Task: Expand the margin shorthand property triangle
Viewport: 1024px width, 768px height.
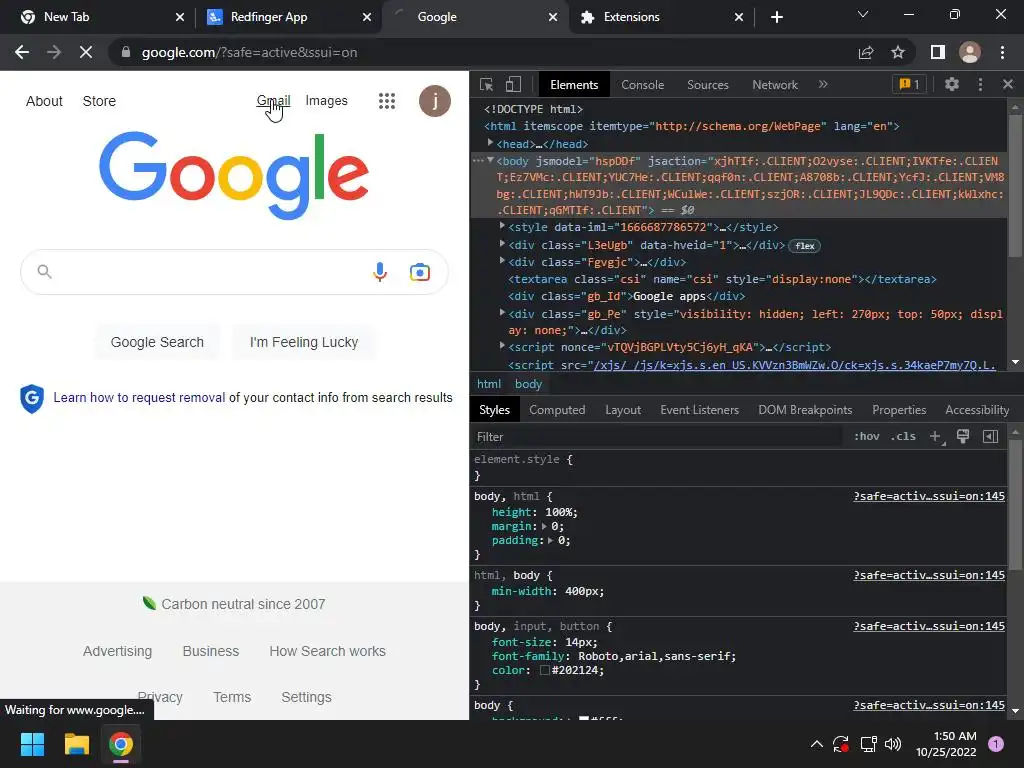Action: click(x=544, y=526)
